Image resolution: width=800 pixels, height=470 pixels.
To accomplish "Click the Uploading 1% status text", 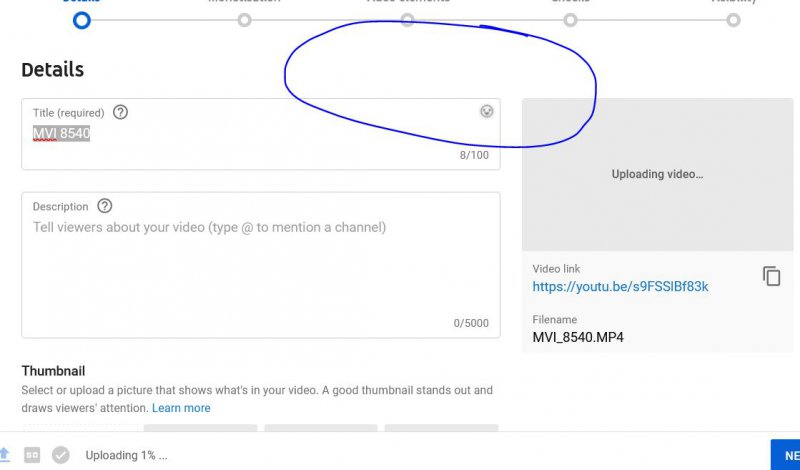I will pos(126,455).
